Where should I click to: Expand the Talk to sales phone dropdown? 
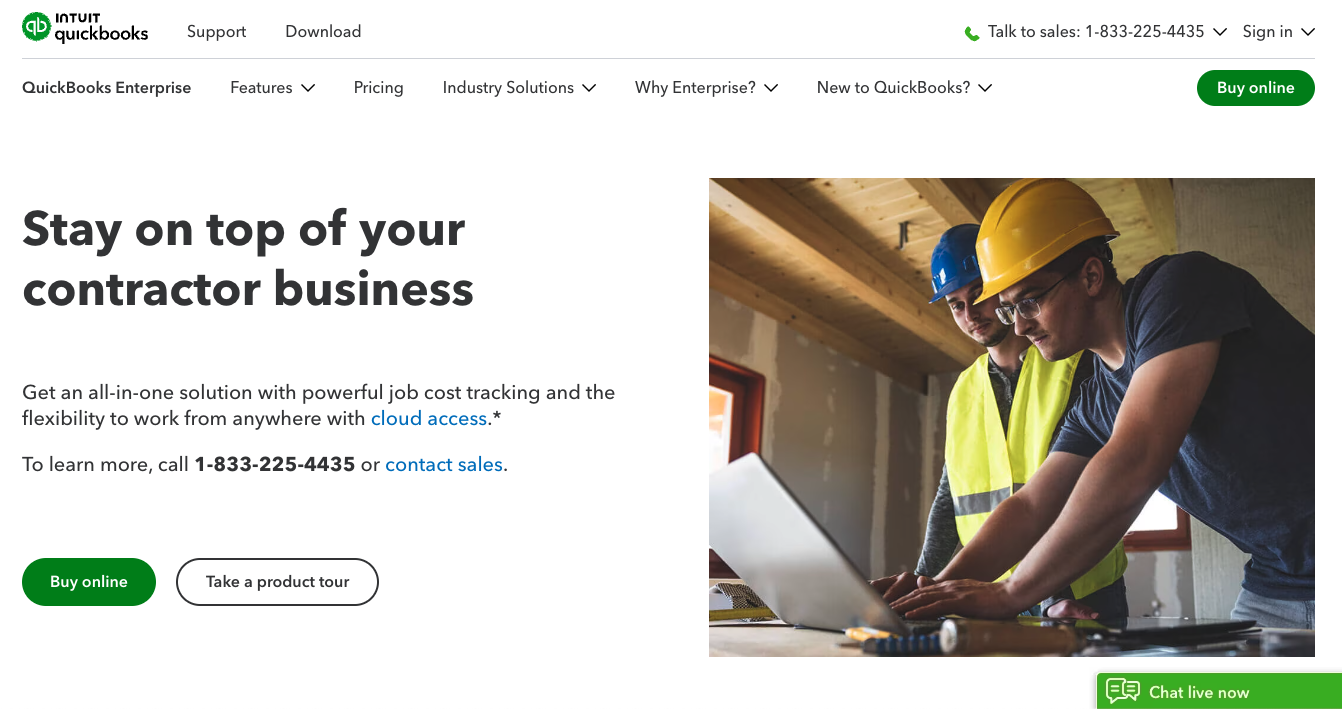1220,32
